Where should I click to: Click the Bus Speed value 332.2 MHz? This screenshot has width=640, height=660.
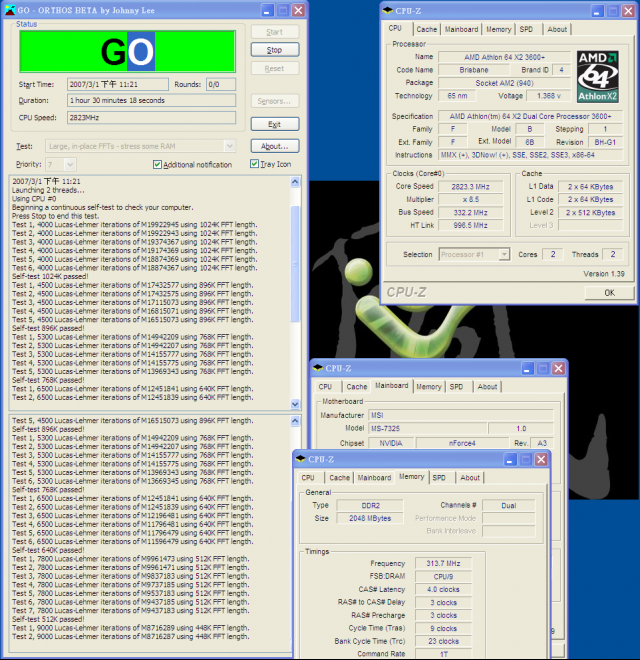[x=470, y=212]
